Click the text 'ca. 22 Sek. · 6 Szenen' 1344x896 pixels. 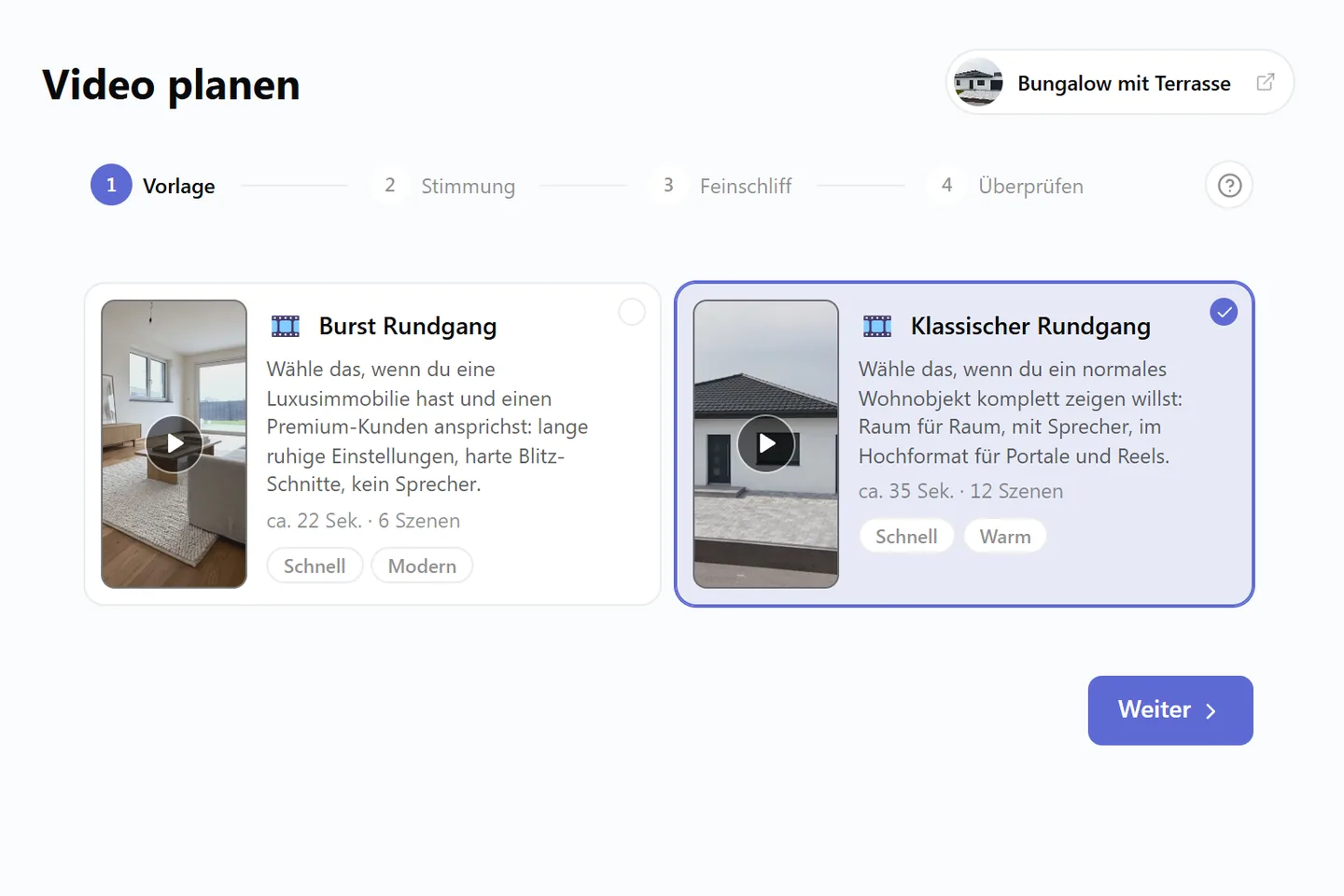[363, 521]
